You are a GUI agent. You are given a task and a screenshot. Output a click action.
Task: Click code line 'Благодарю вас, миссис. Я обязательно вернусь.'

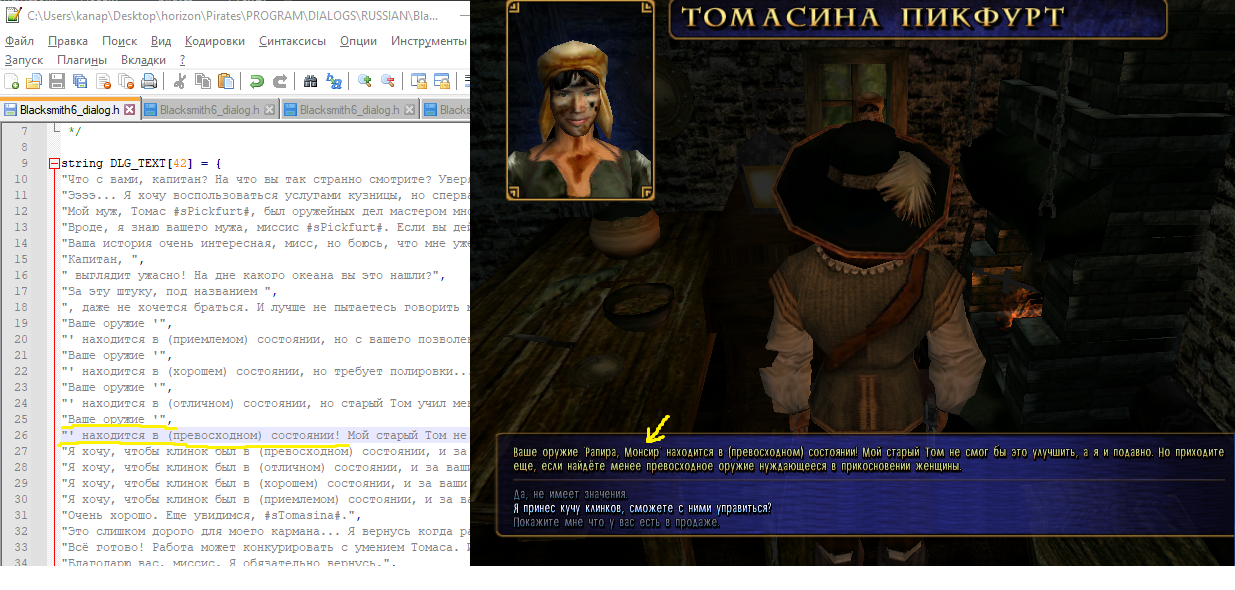click(x=230, y=563)
